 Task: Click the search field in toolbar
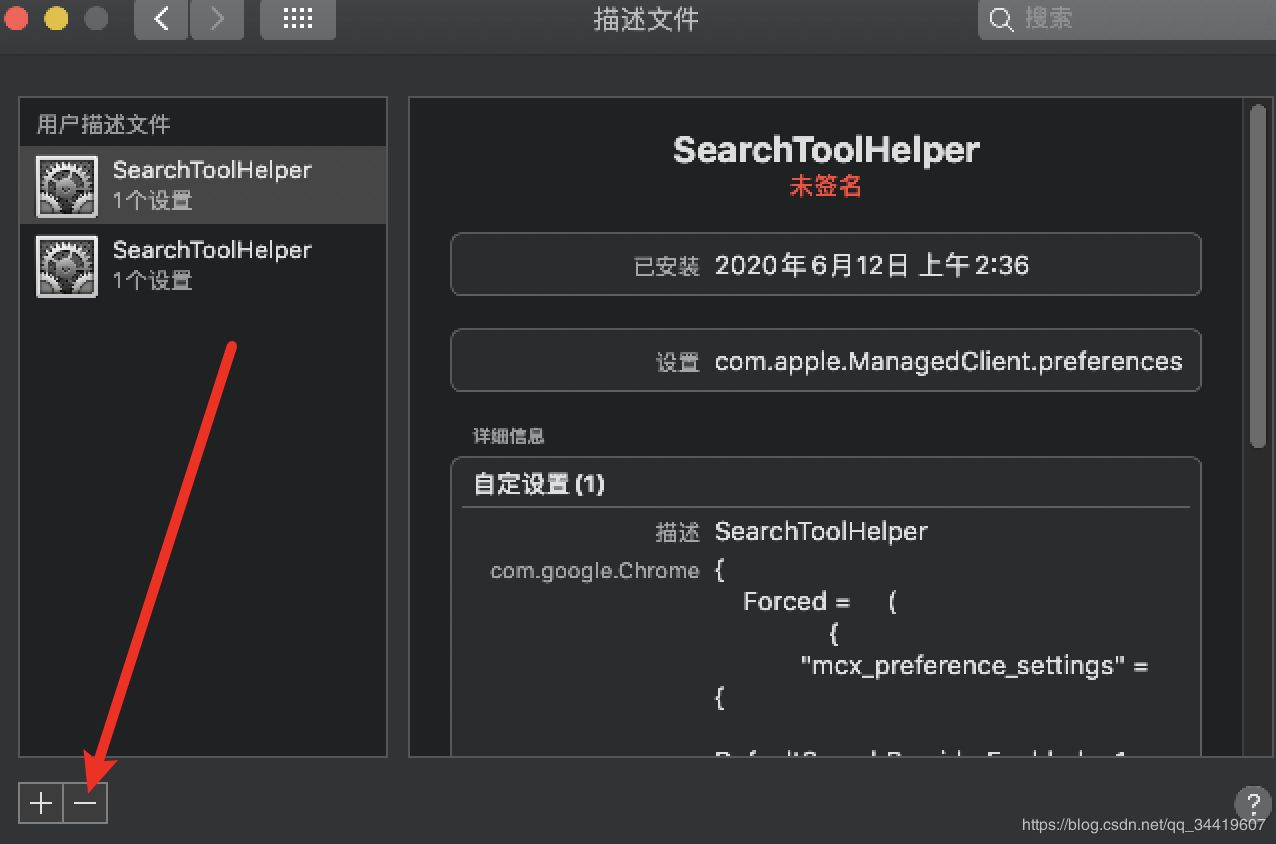[x=1127, y=19]
